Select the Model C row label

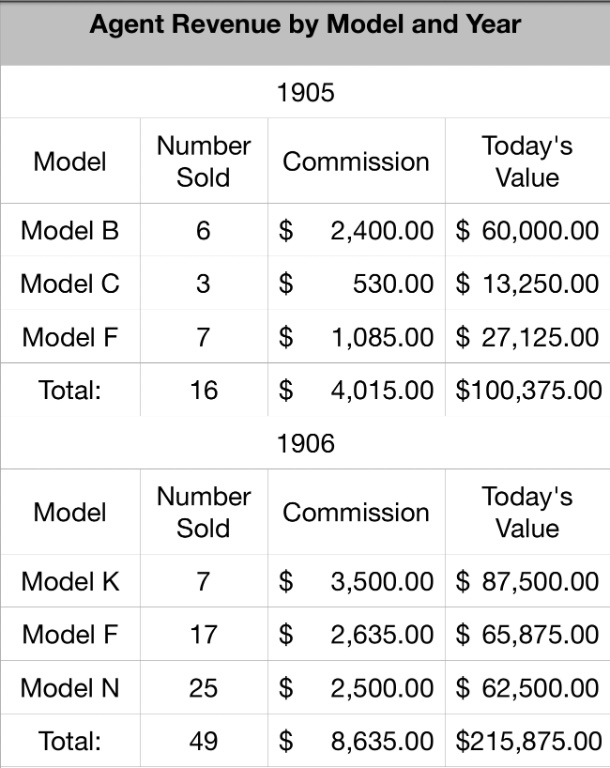click(70, 284)
